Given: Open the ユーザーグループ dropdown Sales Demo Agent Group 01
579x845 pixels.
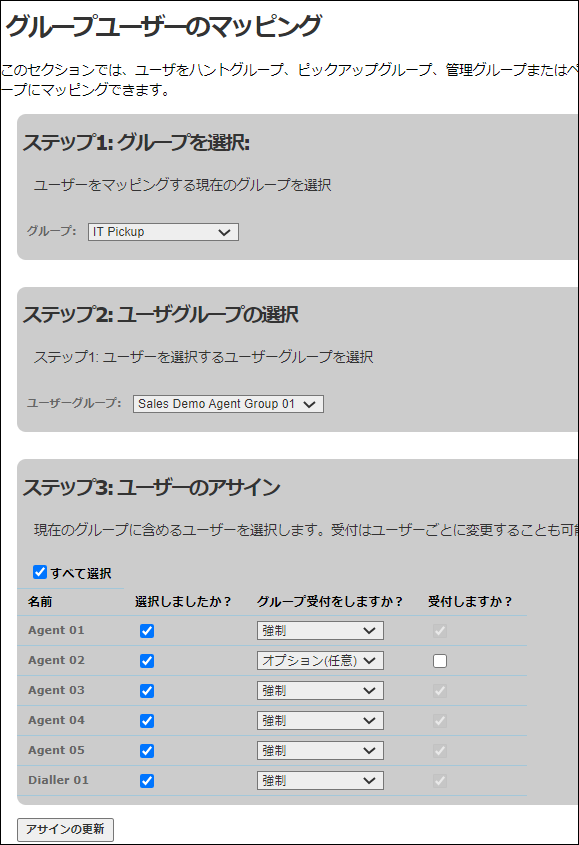Looking at the screenshot, I should pos(228,404).
